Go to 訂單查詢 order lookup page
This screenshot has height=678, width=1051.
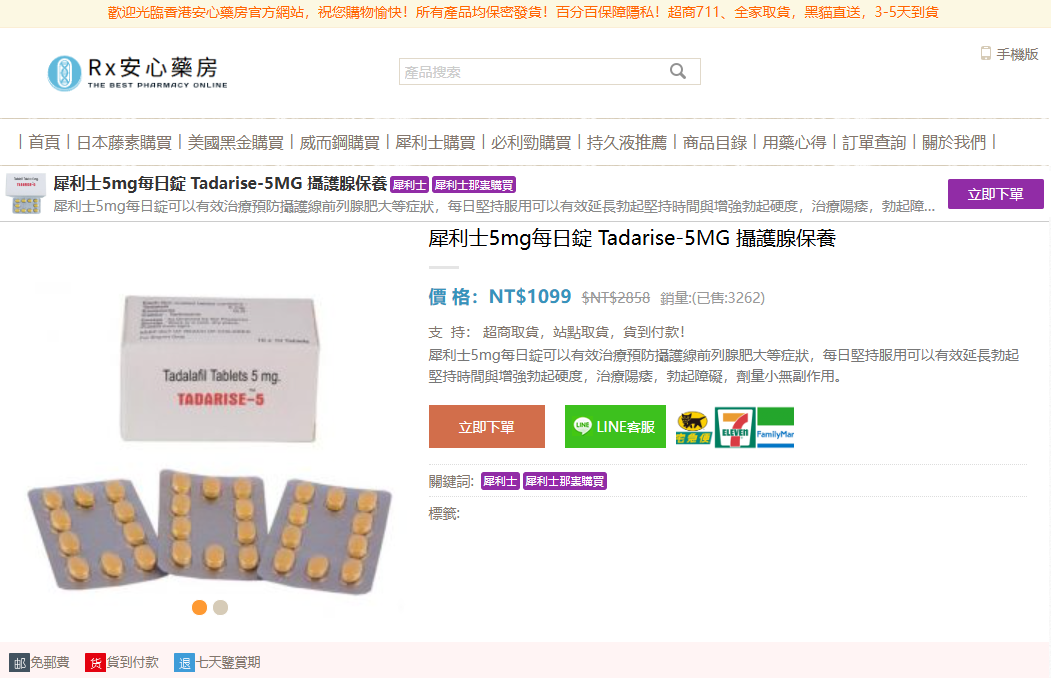(x=873, y=143)
